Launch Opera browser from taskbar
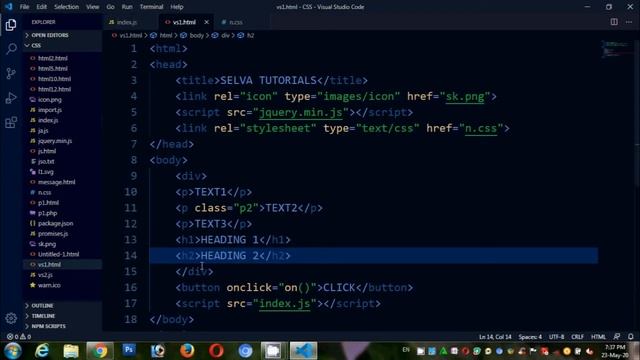Viewport: 640px width, 360px height. (x=216, y=351)
